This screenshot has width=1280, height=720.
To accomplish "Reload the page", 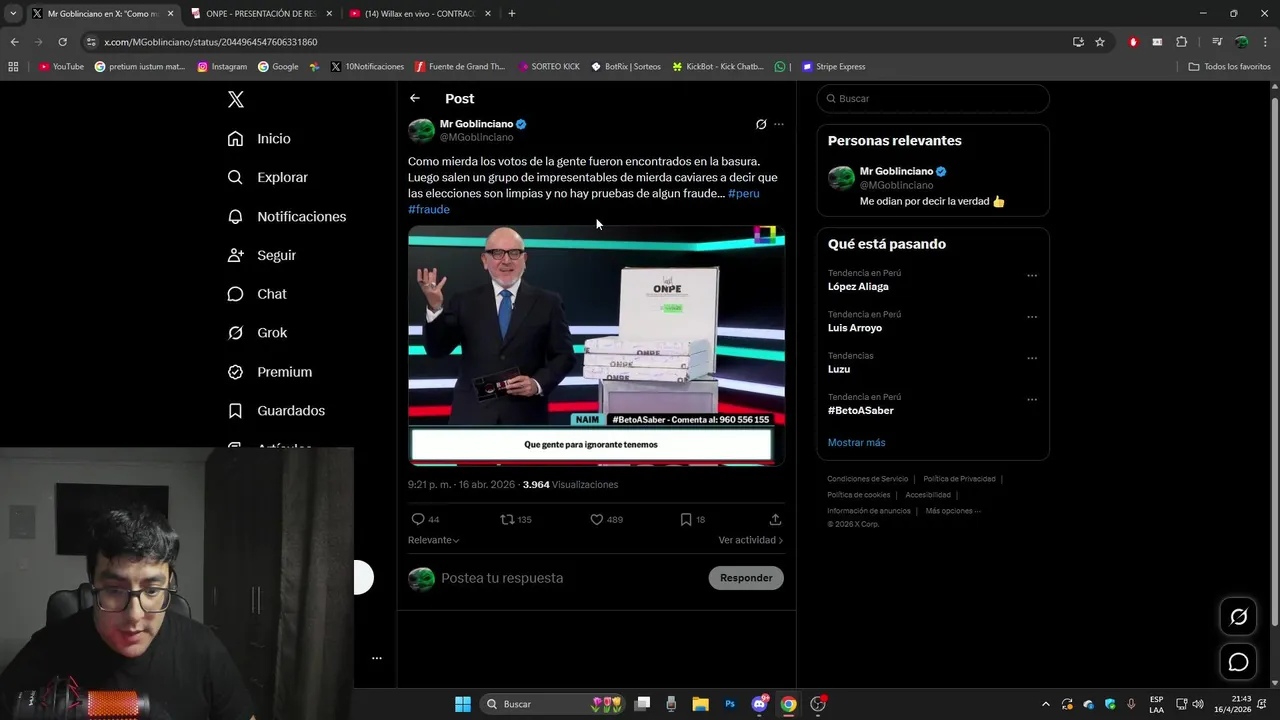I will pos(62,42).
